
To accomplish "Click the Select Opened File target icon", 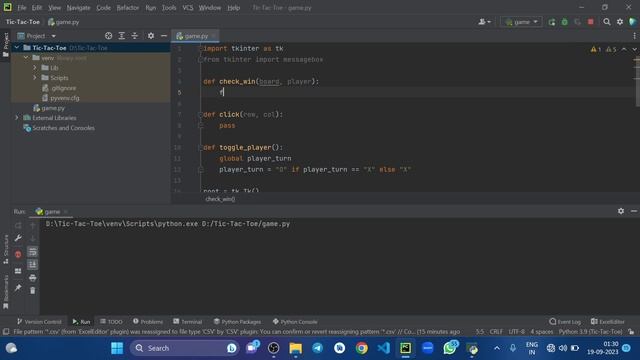I will pyautogui.click(x=109, y=36).
